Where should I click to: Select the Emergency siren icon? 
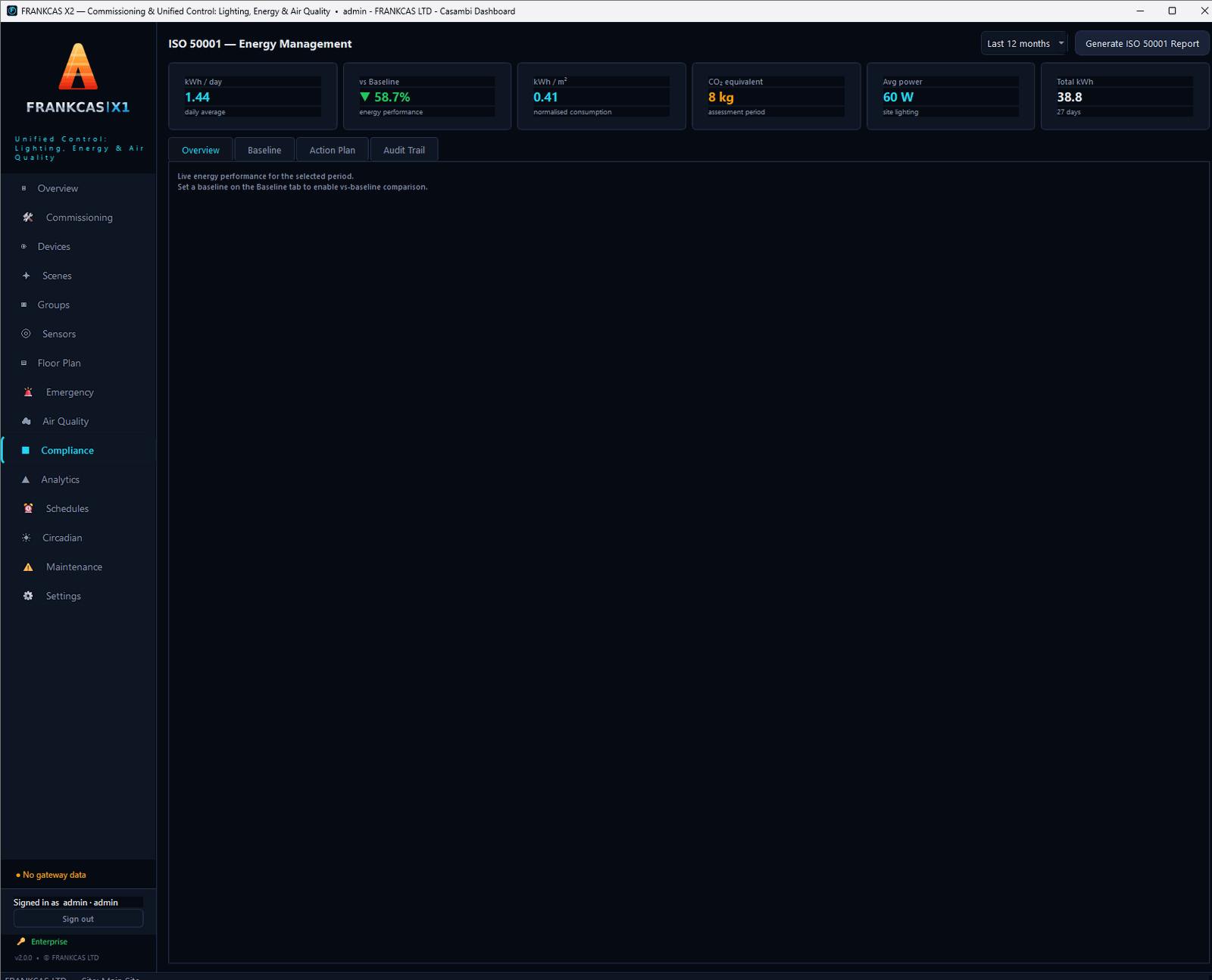[x=28, y=392]
